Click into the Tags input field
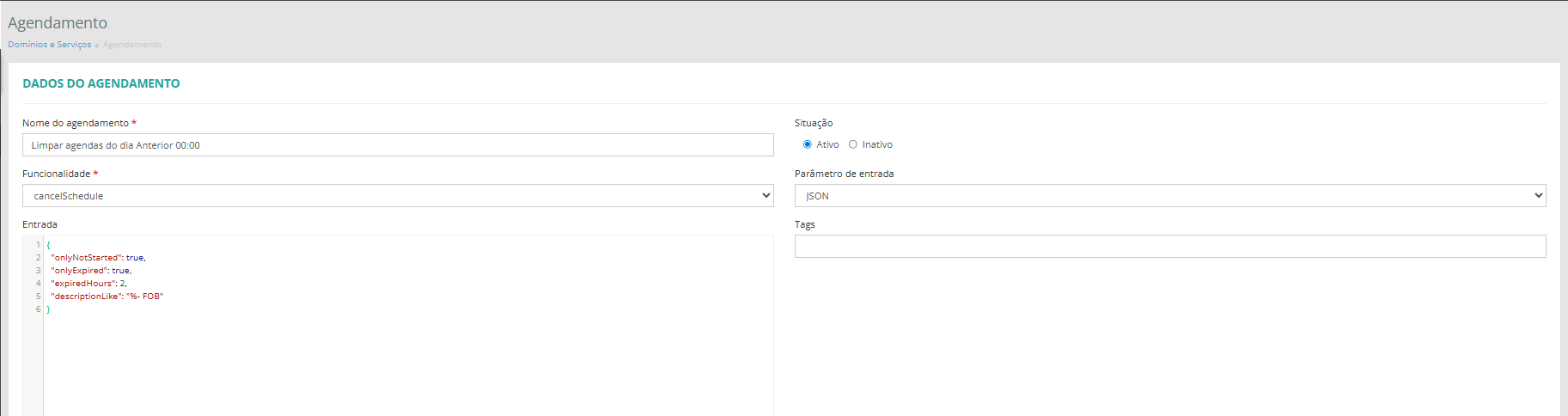The width and height of the screenshot is (1568, 416). click(1169, 247)
